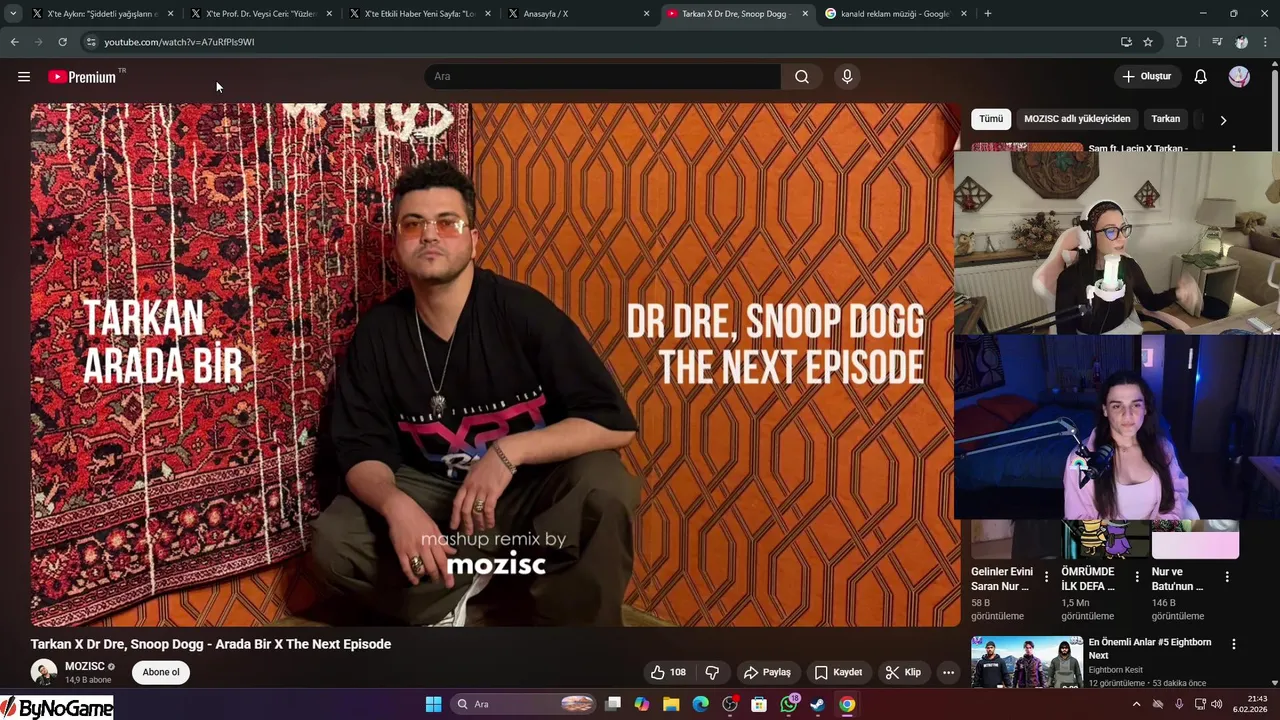Open new browser tab
The height and width of the screenshot is (720, 1280).
[x=988, y=14]
